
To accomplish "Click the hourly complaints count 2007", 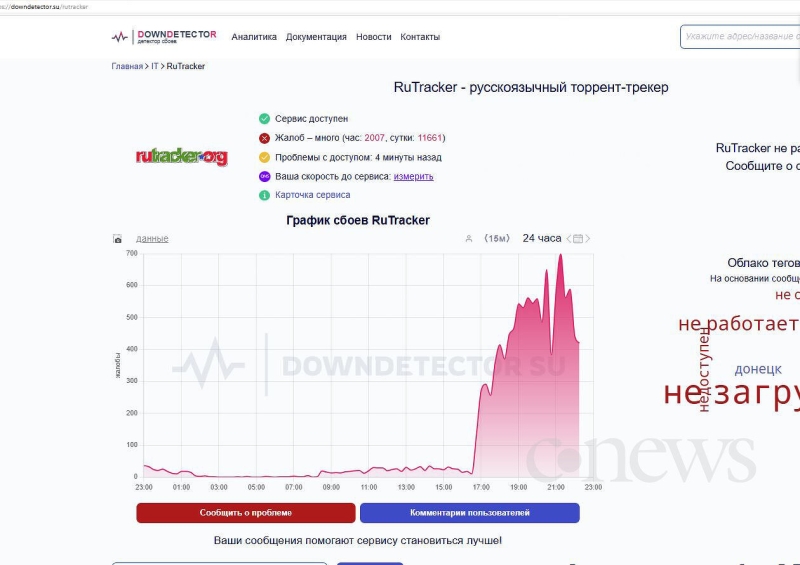I will pos(374,138).
